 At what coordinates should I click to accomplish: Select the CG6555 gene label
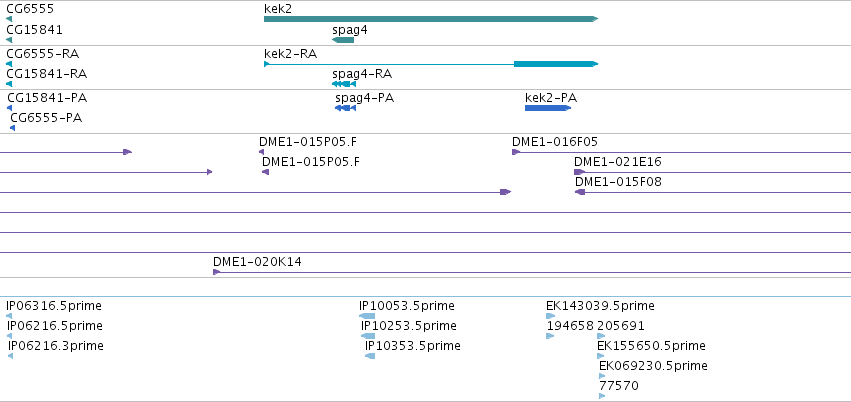pyautogui.click(x=30, y=8)
